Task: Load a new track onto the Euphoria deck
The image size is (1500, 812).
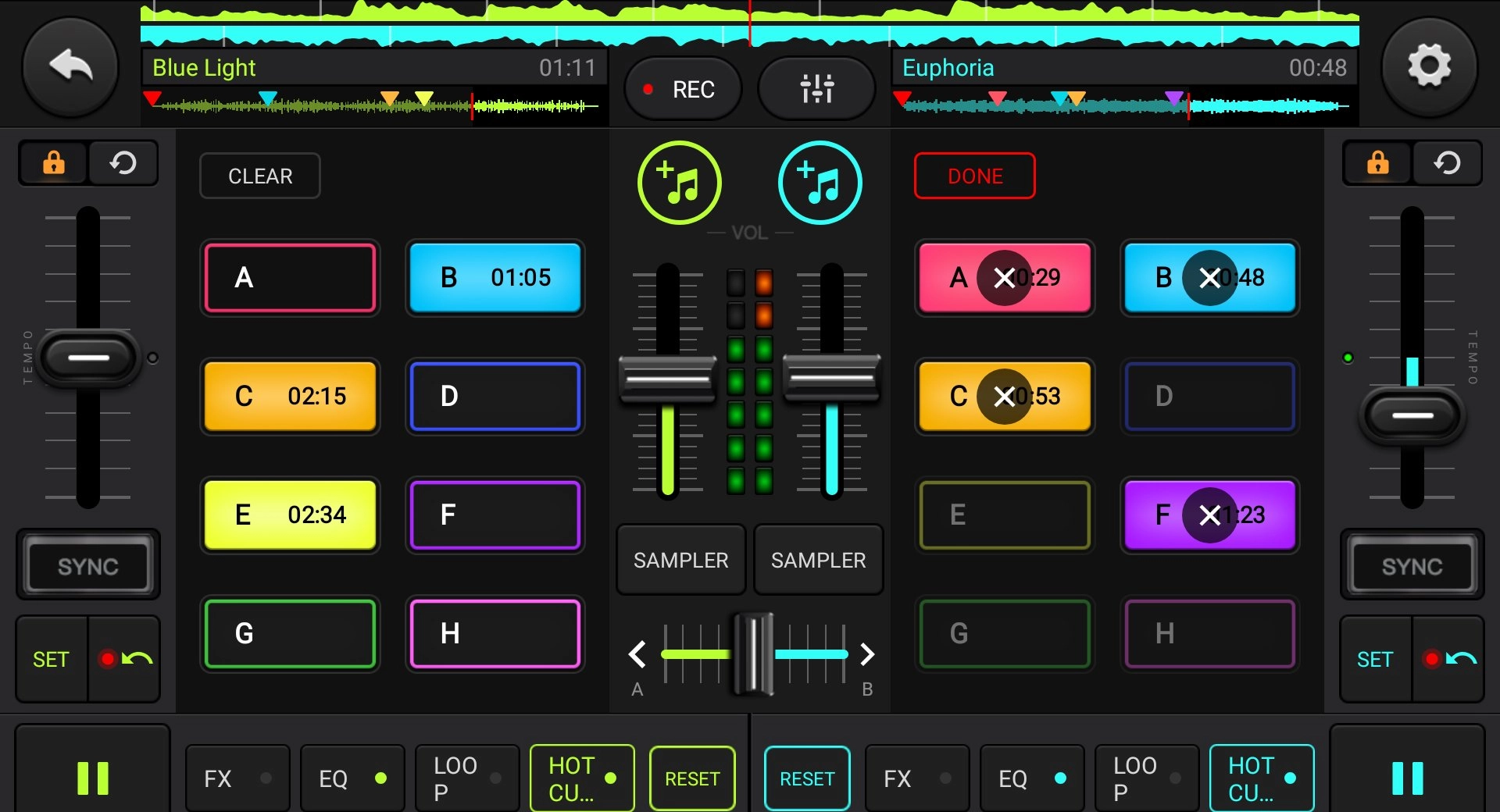Action: (x=818, y=181)
